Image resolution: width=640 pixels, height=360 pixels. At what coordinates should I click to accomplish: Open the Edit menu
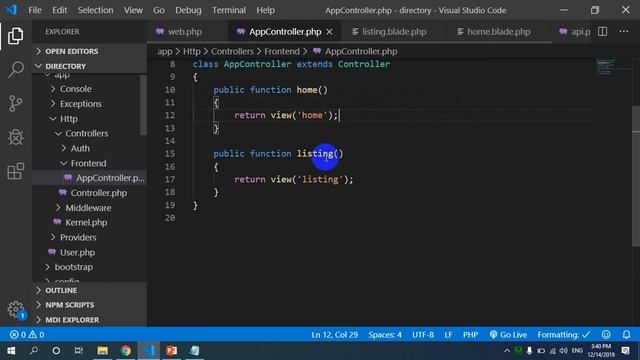coord(60,10)
